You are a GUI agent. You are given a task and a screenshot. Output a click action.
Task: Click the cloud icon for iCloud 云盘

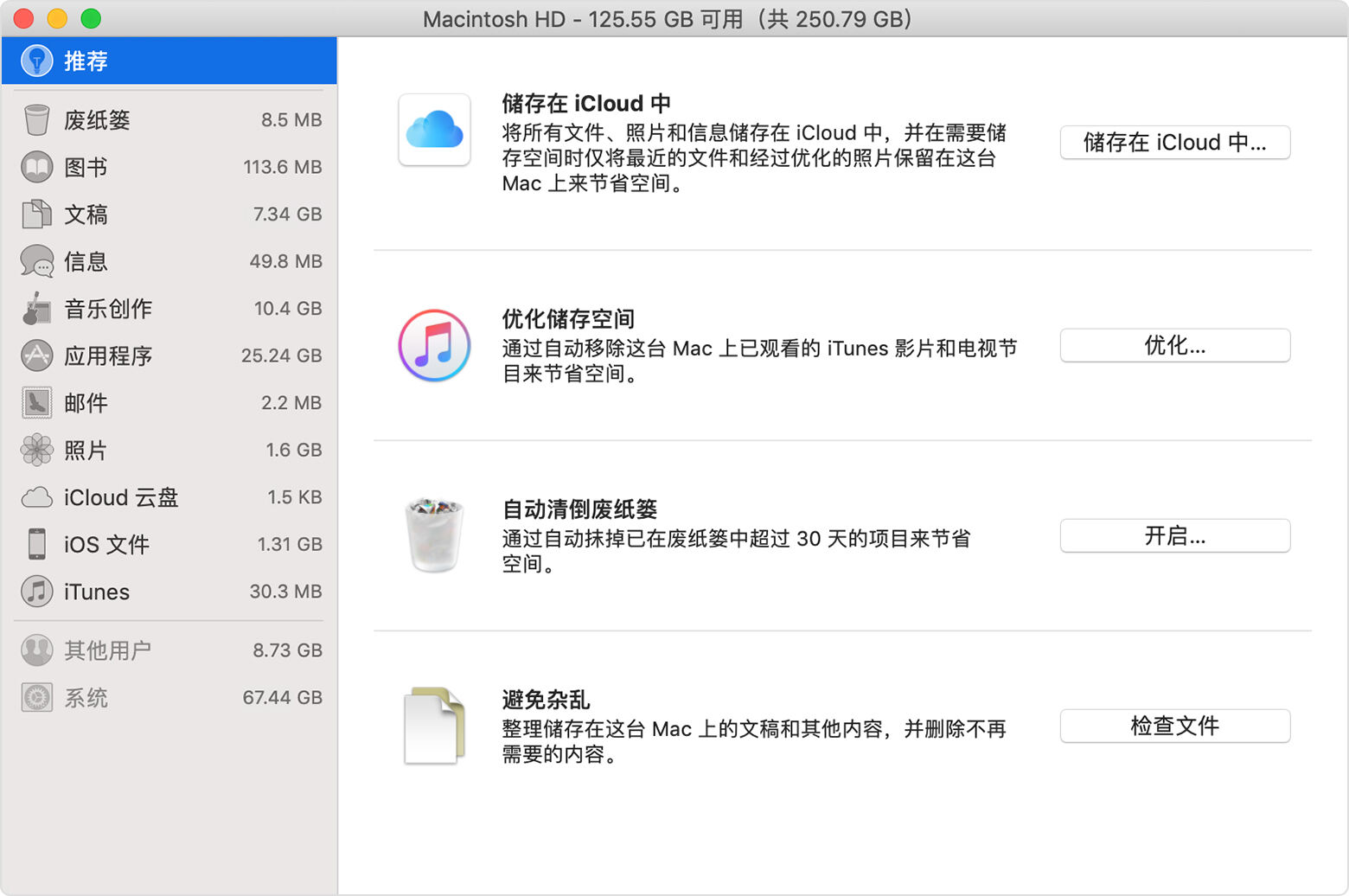[x=36, y=497]
